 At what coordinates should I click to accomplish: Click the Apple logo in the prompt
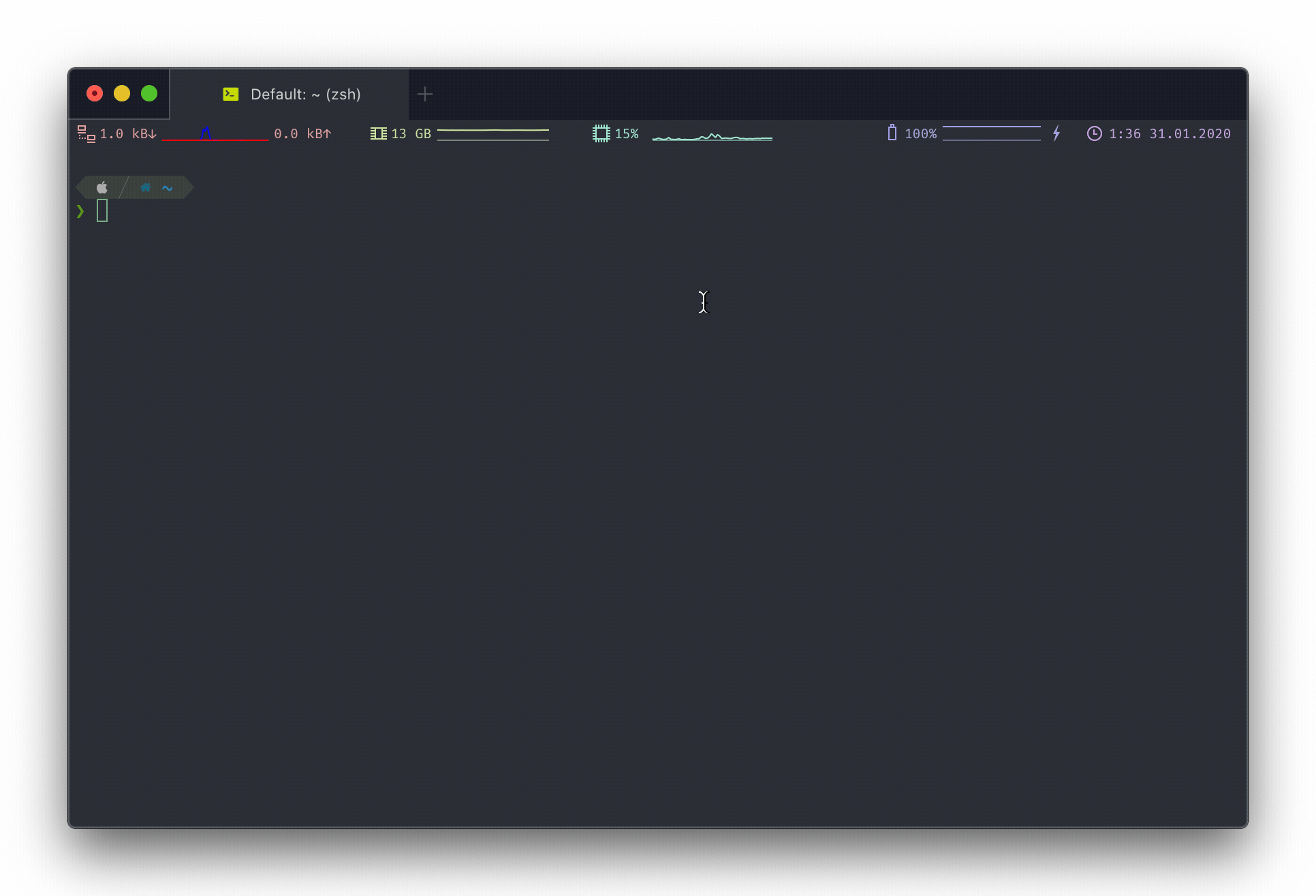tap(102, 187)
